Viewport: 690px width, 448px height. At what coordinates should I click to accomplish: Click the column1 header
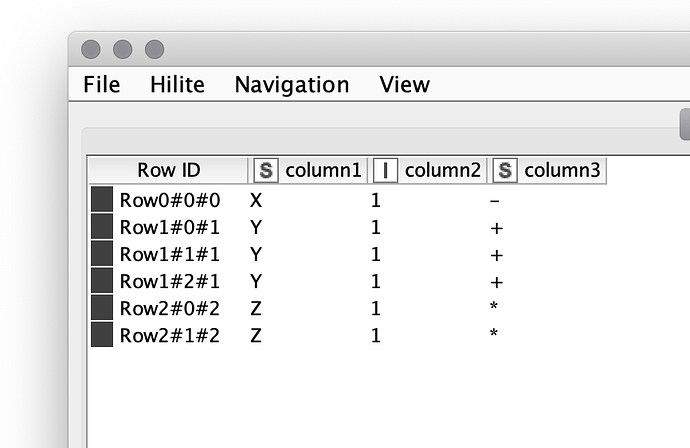pyautogui.click(x=308, y=170)
